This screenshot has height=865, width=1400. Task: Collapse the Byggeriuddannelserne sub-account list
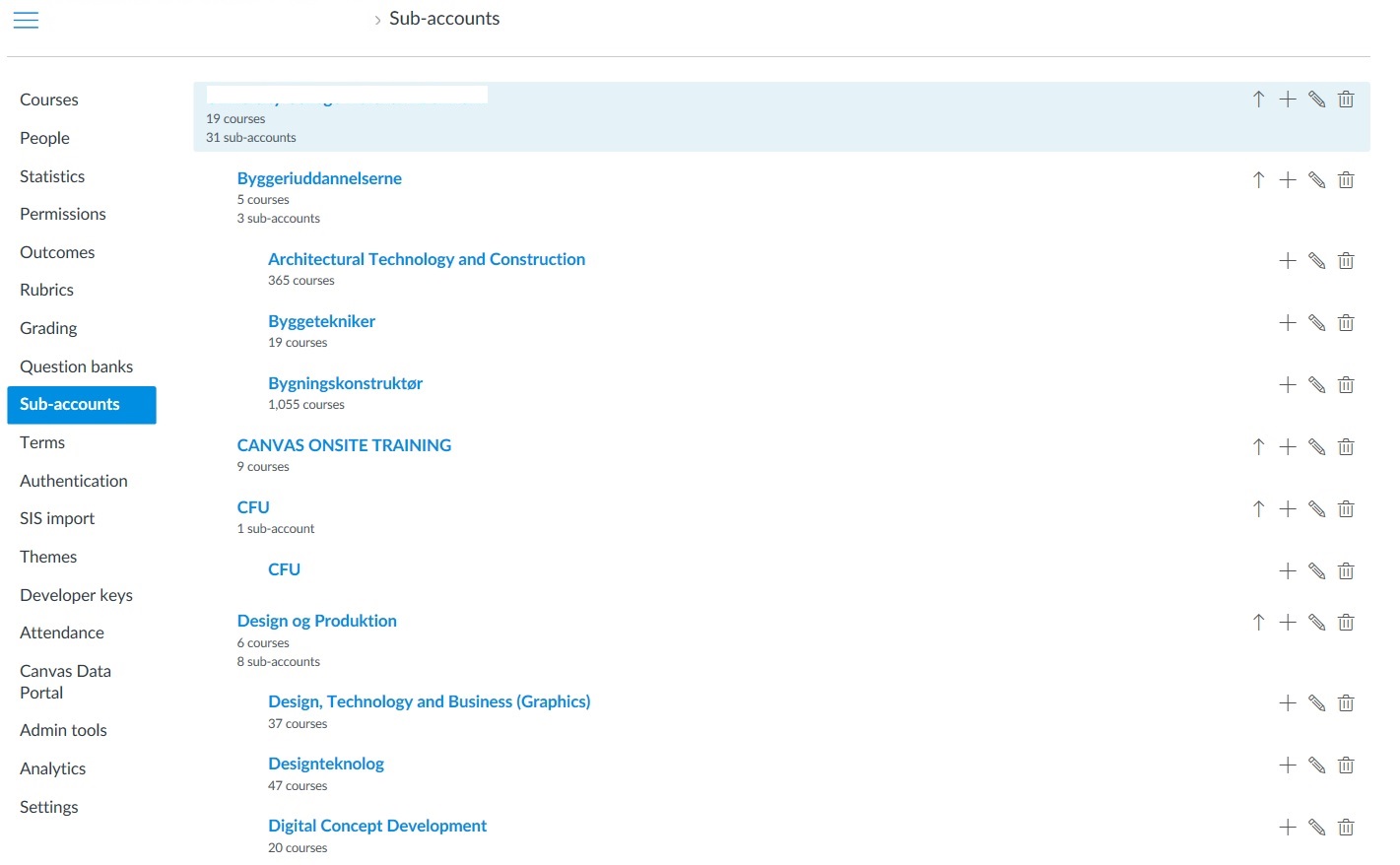pyautogui.click(x=1258, y=180)
